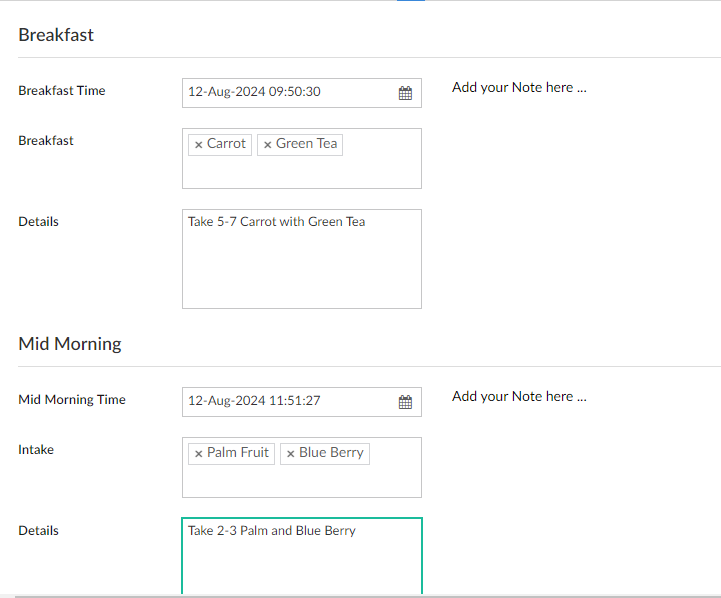Click the Breakfast Time field label

tap(62, 91)
